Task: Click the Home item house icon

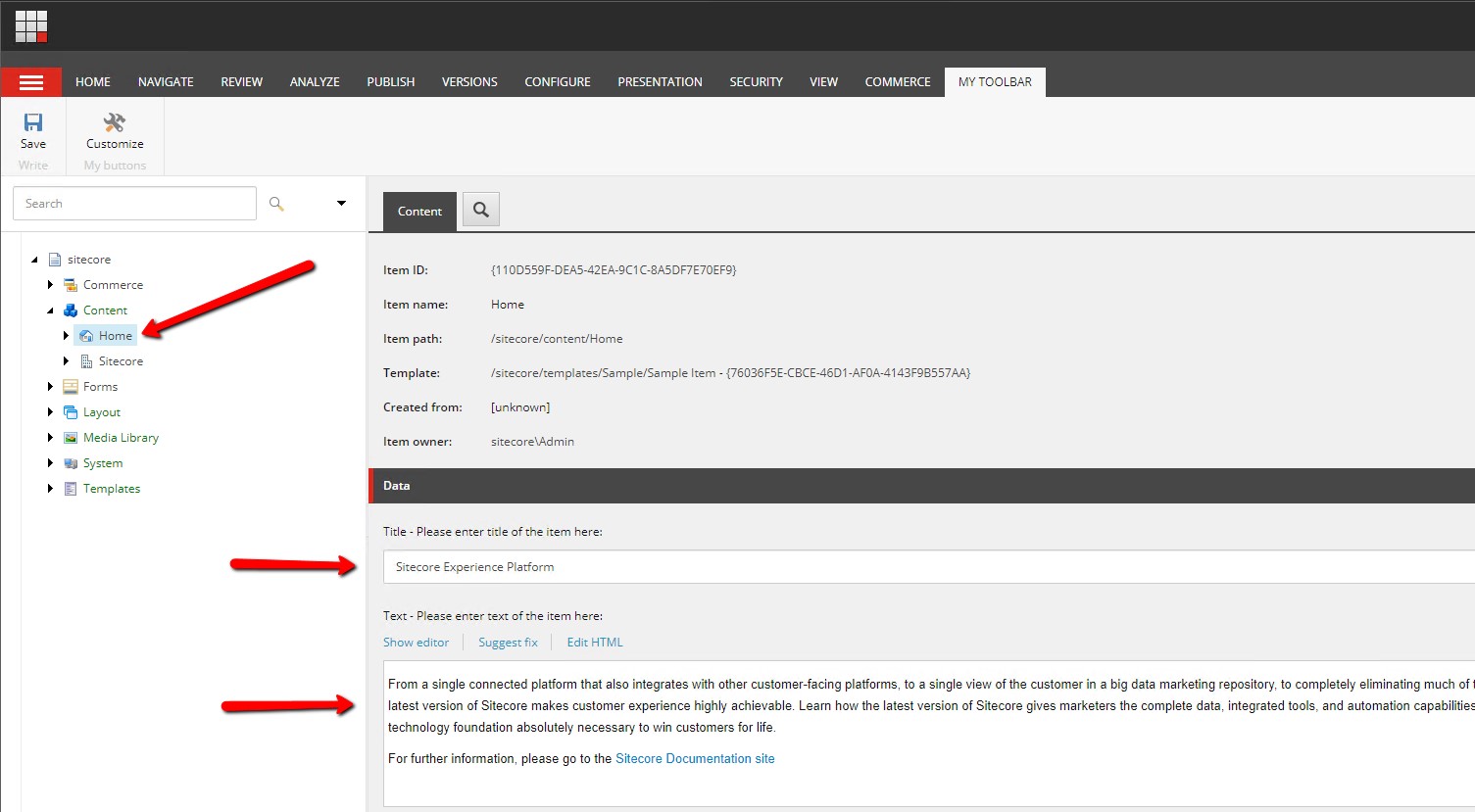Action: pos(86,336)
